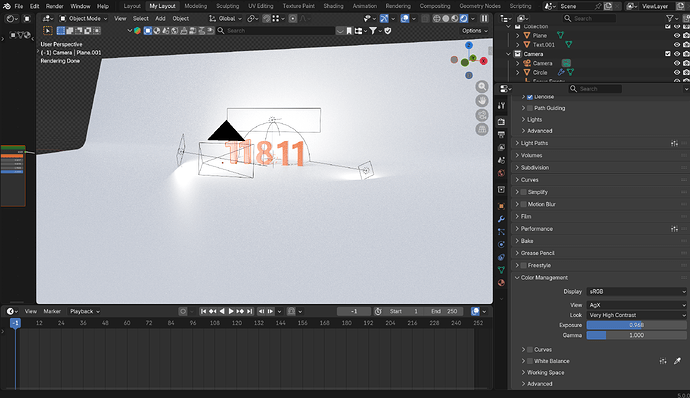The image size is (690, 398).
Task: Toggle viewport overlays icon
Action: point(405,18)
